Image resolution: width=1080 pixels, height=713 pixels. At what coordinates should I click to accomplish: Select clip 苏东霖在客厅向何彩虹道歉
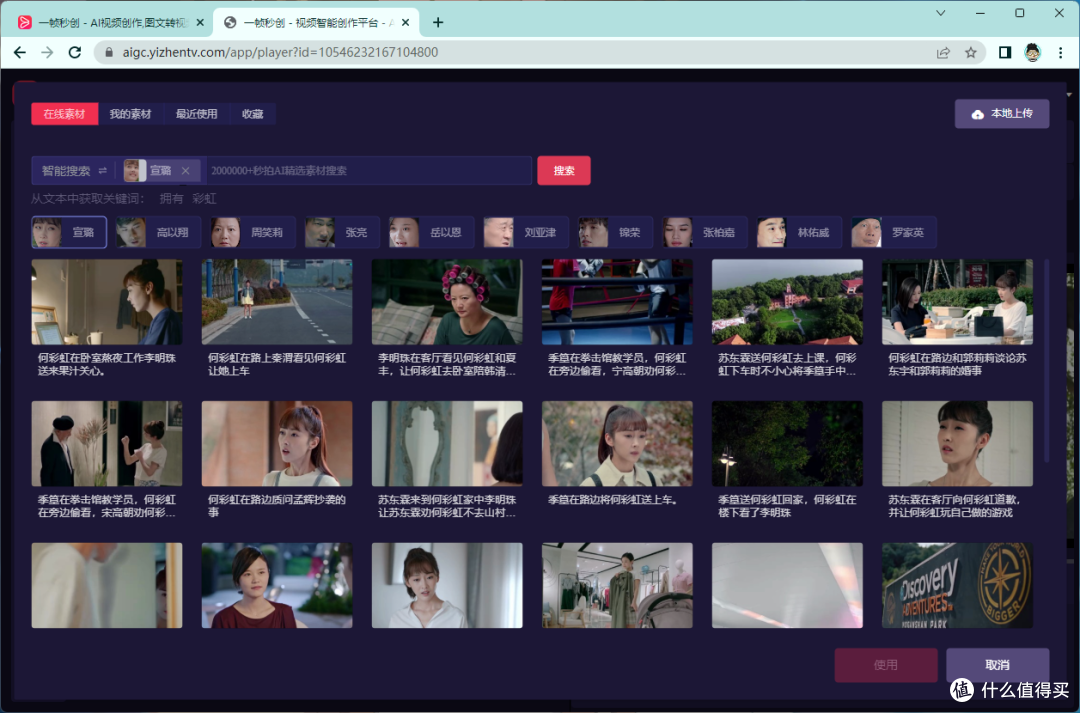[957, 444]
